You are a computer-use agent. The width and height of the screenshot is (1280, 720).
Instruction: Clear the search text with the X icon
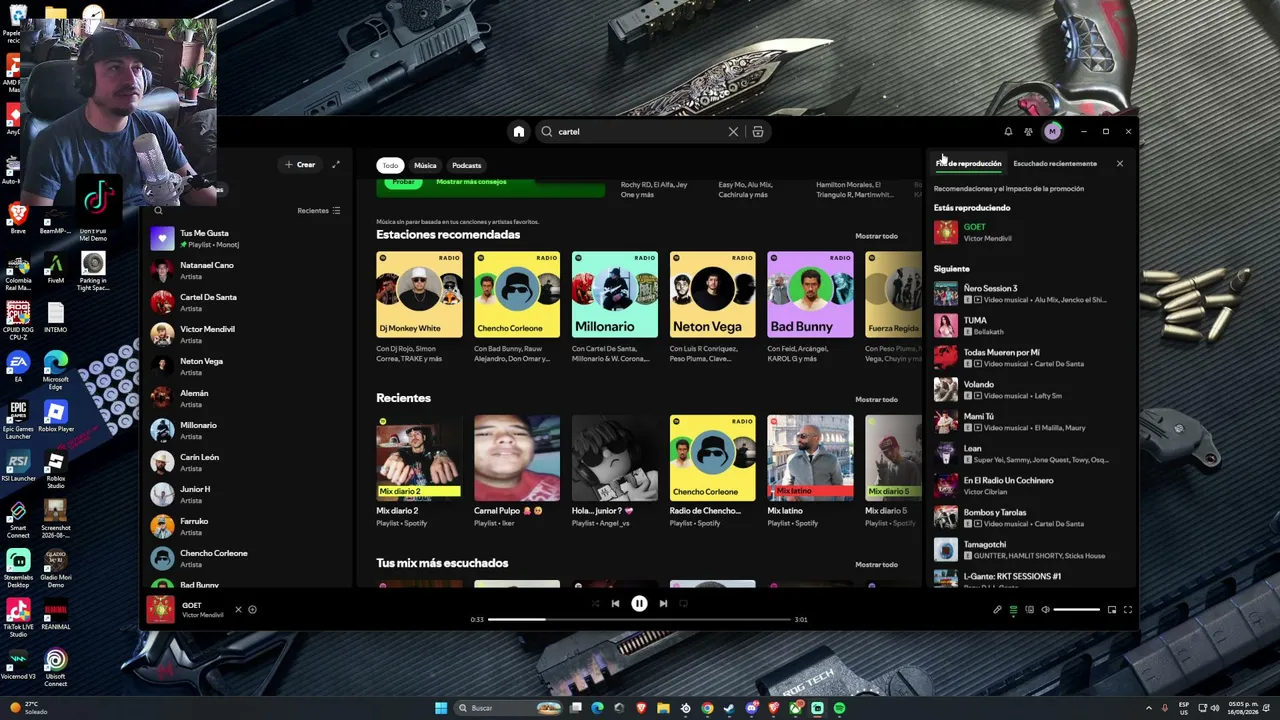[733, 132]
